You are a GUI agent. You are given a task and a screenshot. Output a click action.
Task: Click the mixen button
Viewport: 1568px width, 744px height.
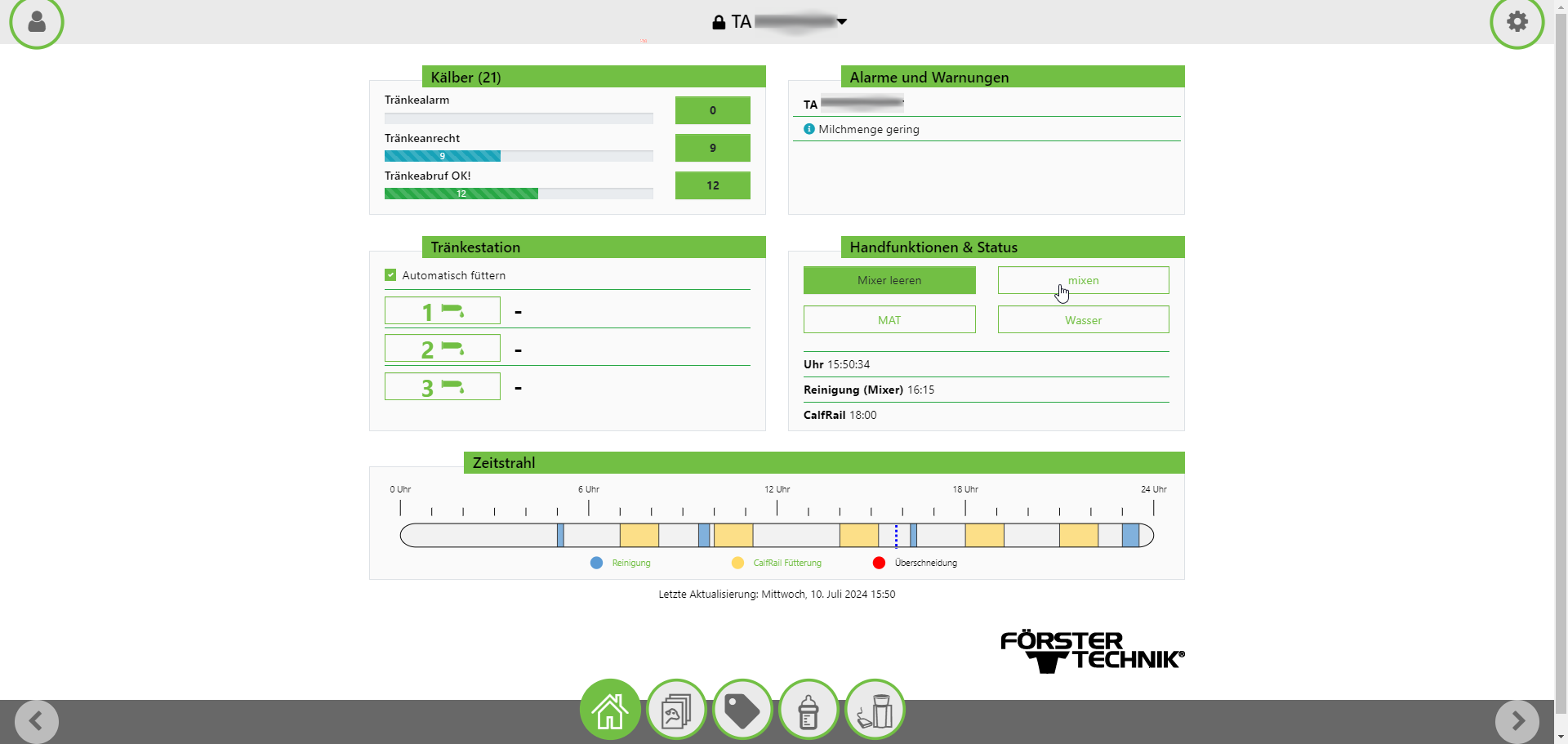pyautogui.click(x=1083, y=280)
